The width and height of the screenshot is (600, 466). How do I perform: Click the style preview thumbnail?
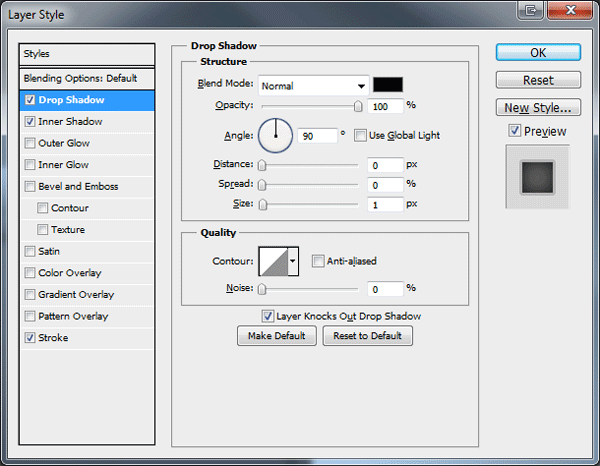click(x=538, y=177)
